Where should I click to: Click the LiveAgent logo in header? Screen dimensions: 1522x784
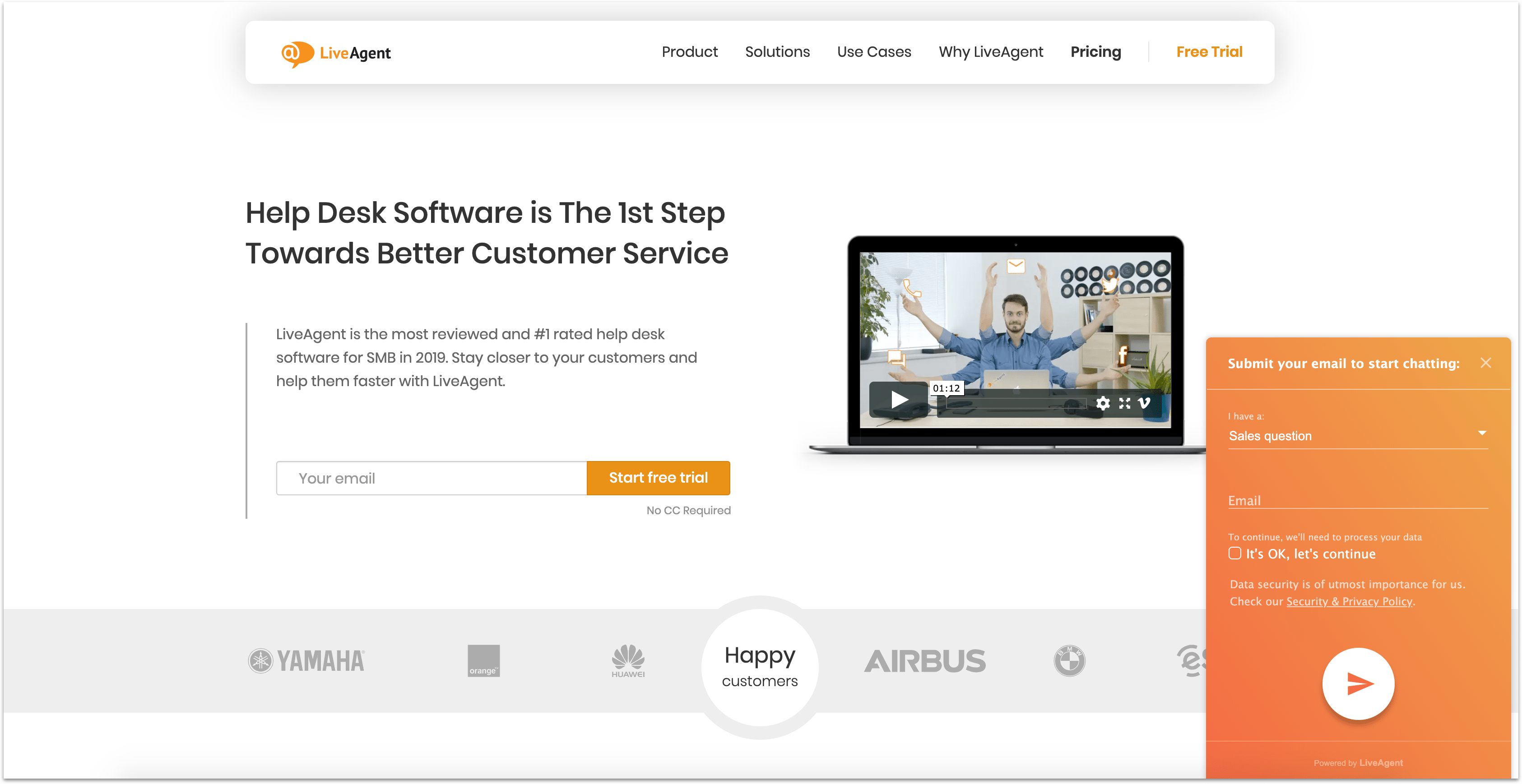tap(336, 53)
